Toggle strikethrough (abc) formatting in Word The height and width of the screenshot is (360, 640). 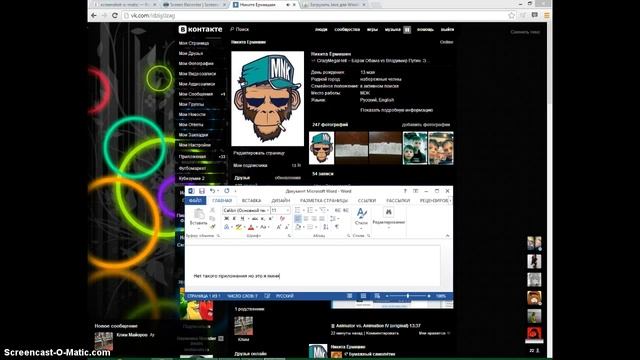click(x=255, y=218)
